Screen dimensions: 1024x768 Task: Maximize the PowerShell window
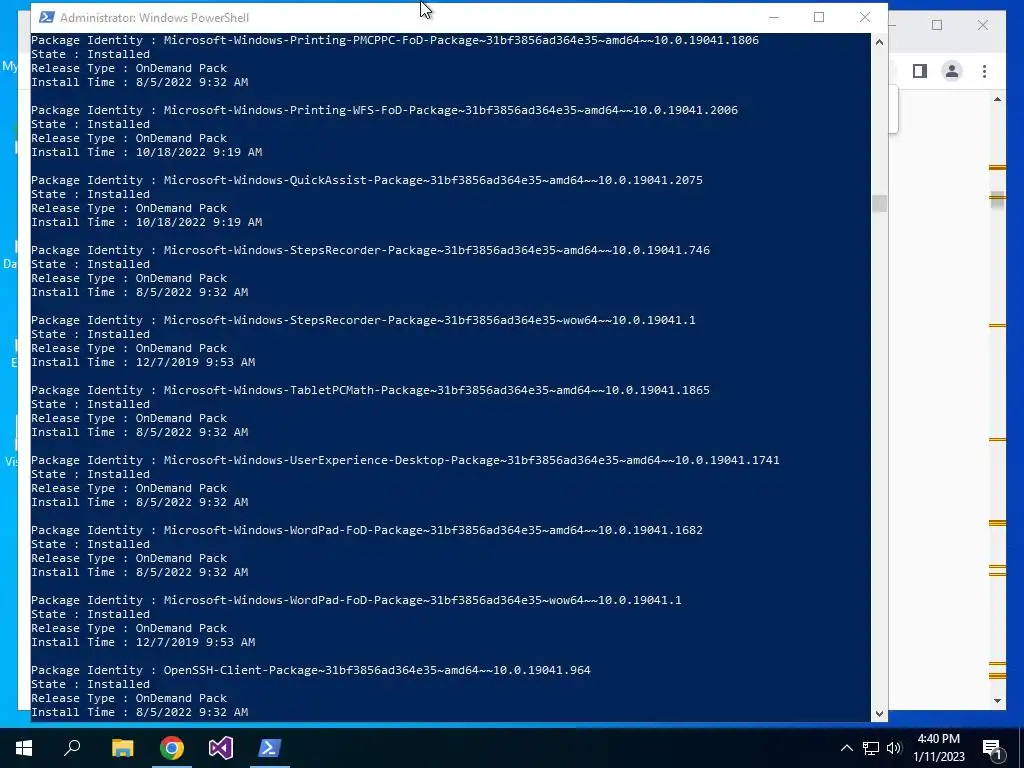pos(819,18)
